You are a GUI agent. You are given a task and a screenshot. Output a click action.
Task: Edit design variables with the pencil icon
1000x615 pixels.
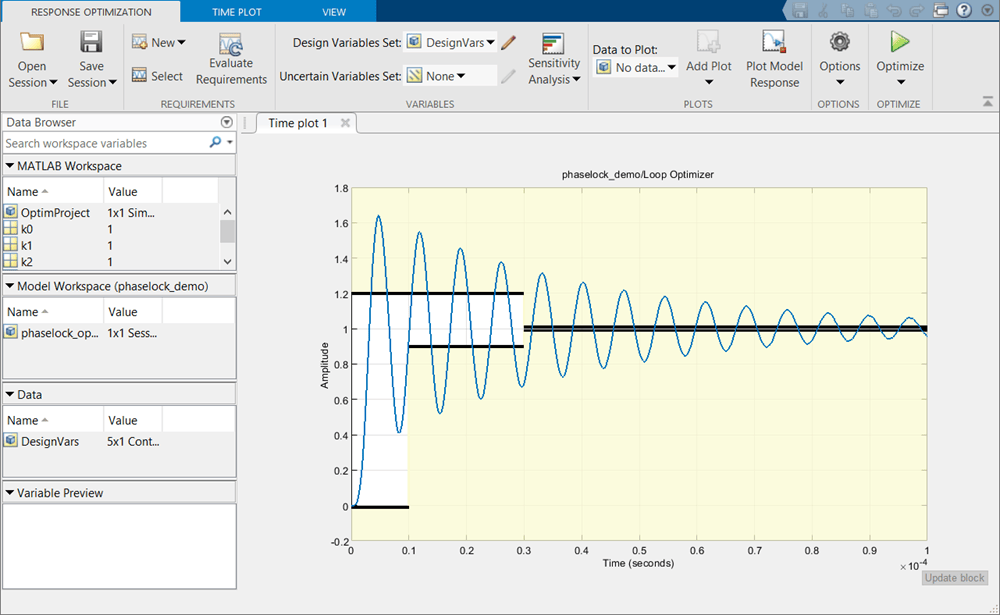508,43
